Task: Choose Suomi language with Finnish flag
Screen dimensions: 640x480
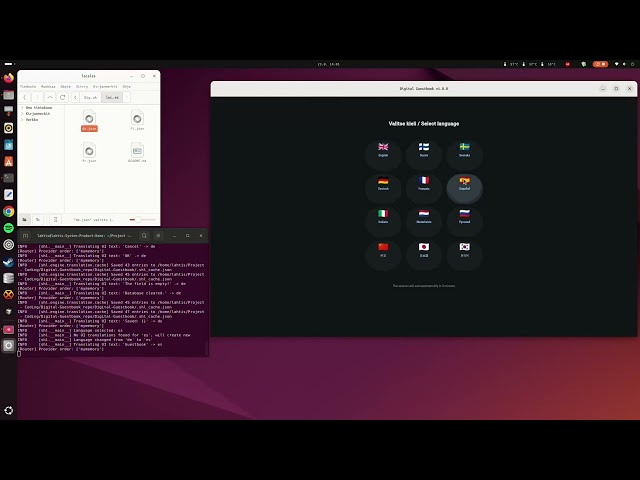Action: pyautogui.click(x=424, y=154)
